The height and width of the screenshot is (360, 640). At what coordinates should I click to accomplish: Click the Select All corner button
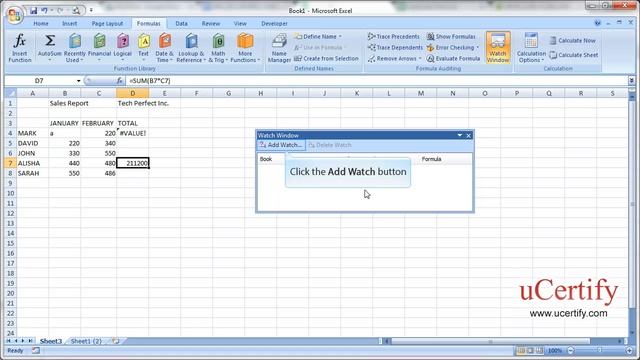[x=10, y=93]
